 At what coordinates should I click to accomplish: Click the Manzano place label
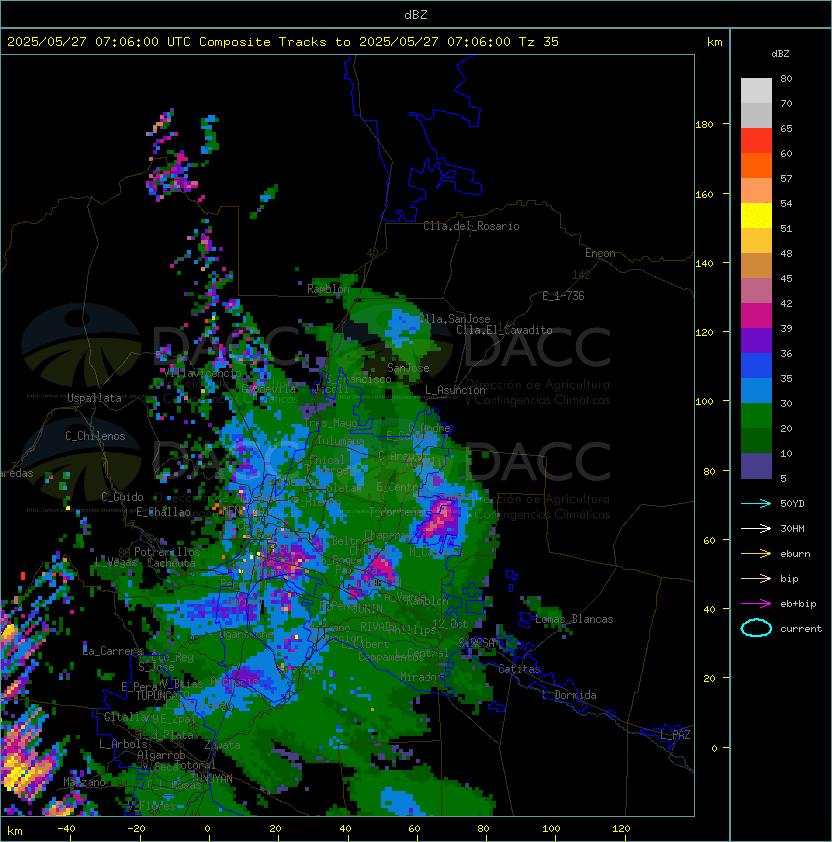pos(84,782)
